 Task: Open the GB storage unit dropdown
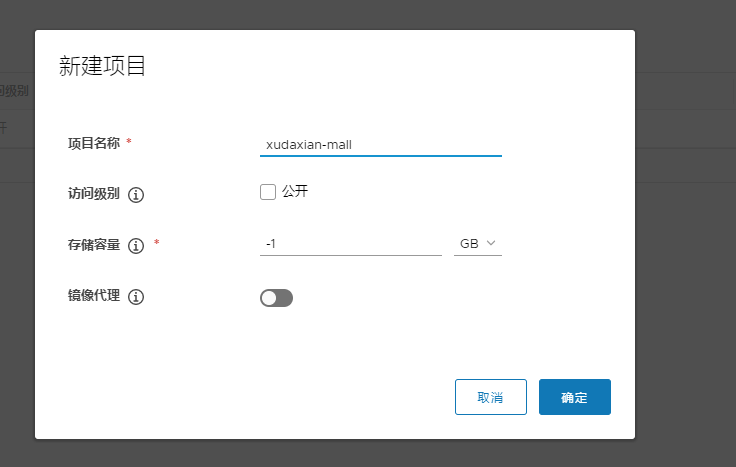tap(478, 244)
